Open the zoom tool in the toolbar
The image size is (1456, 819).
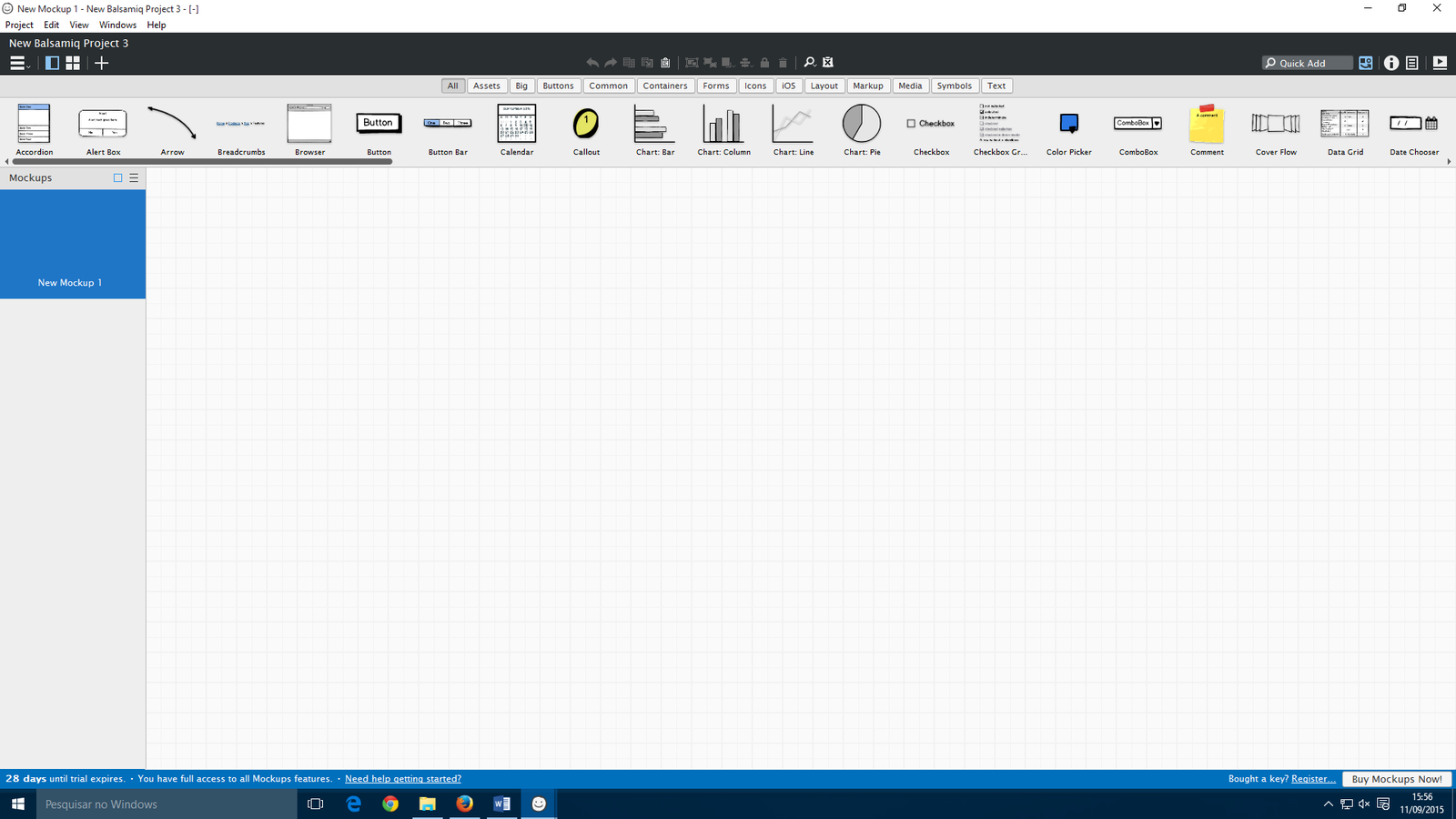pyautogui.click(x=809, y=62)
